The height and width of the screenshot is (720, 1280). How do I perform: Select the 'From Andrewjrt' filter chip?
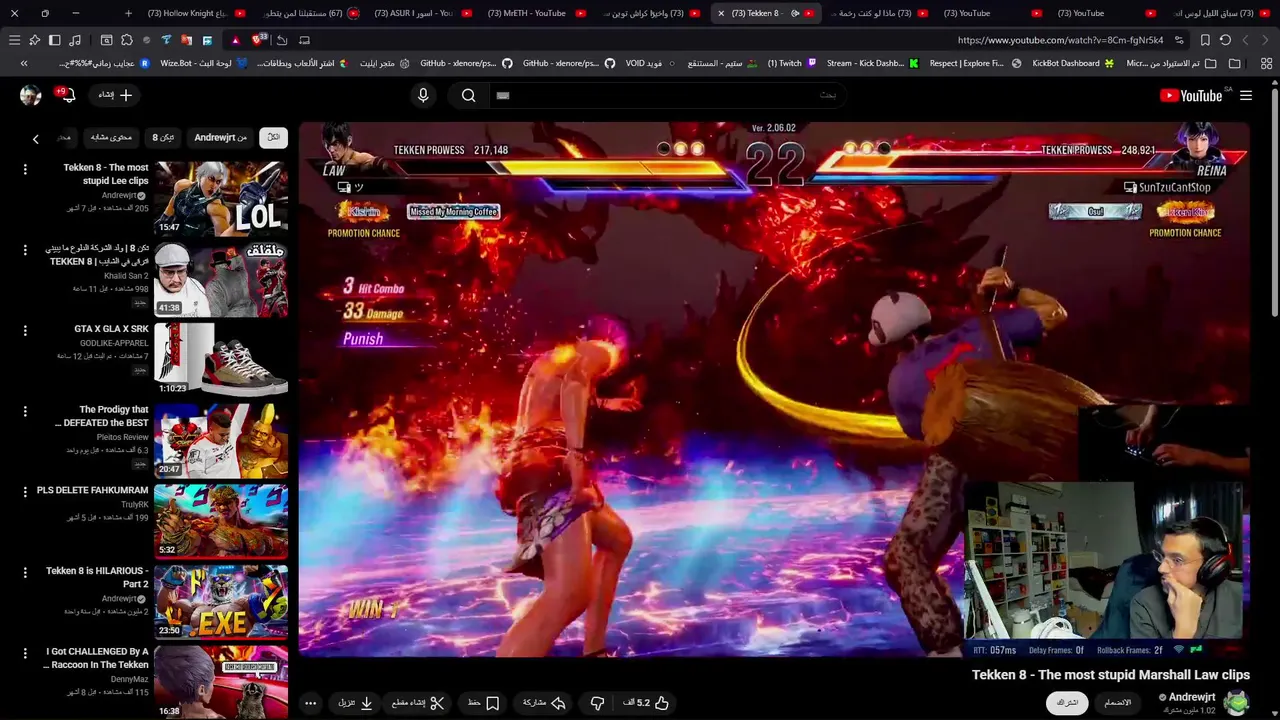[220, 137]
